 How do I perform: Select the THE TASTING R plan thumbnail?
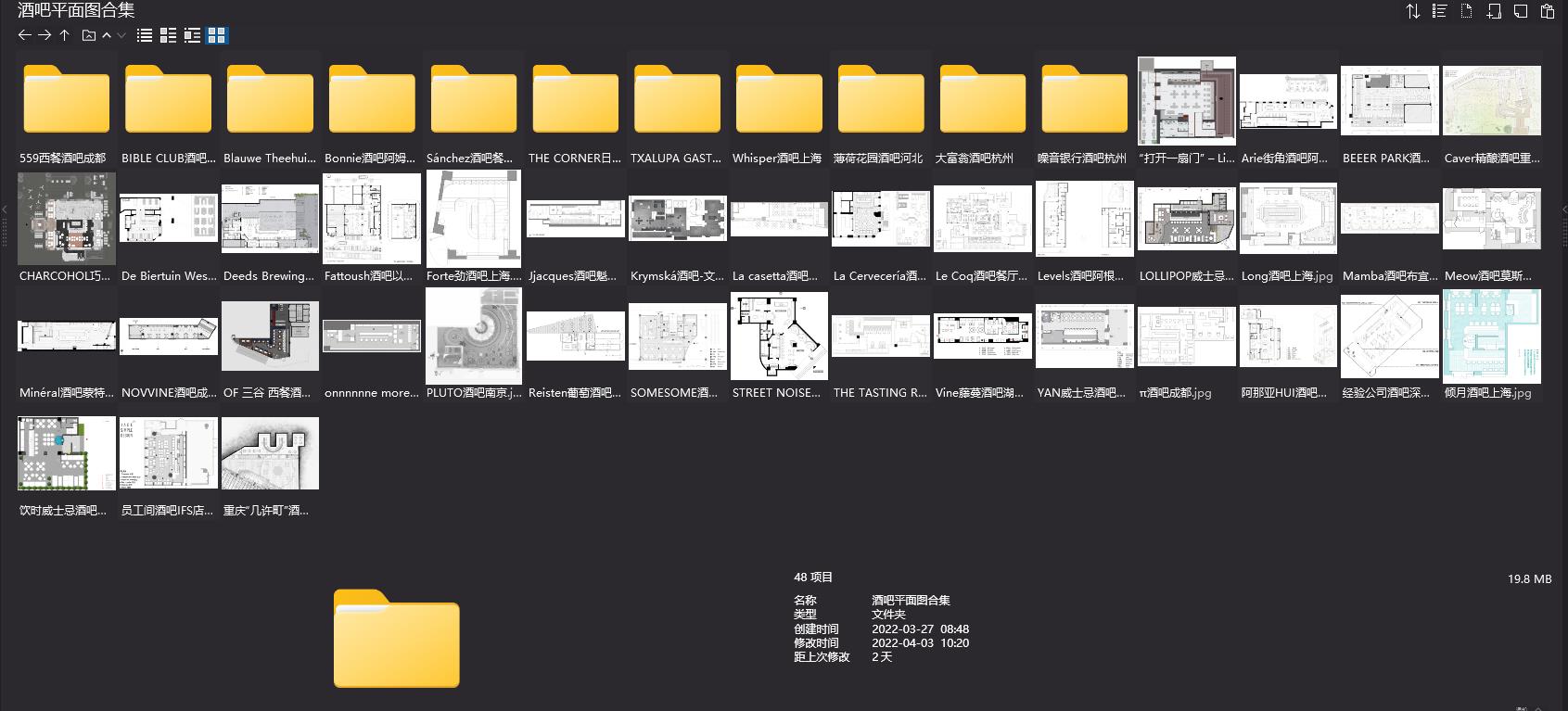[x=881, y=336]
